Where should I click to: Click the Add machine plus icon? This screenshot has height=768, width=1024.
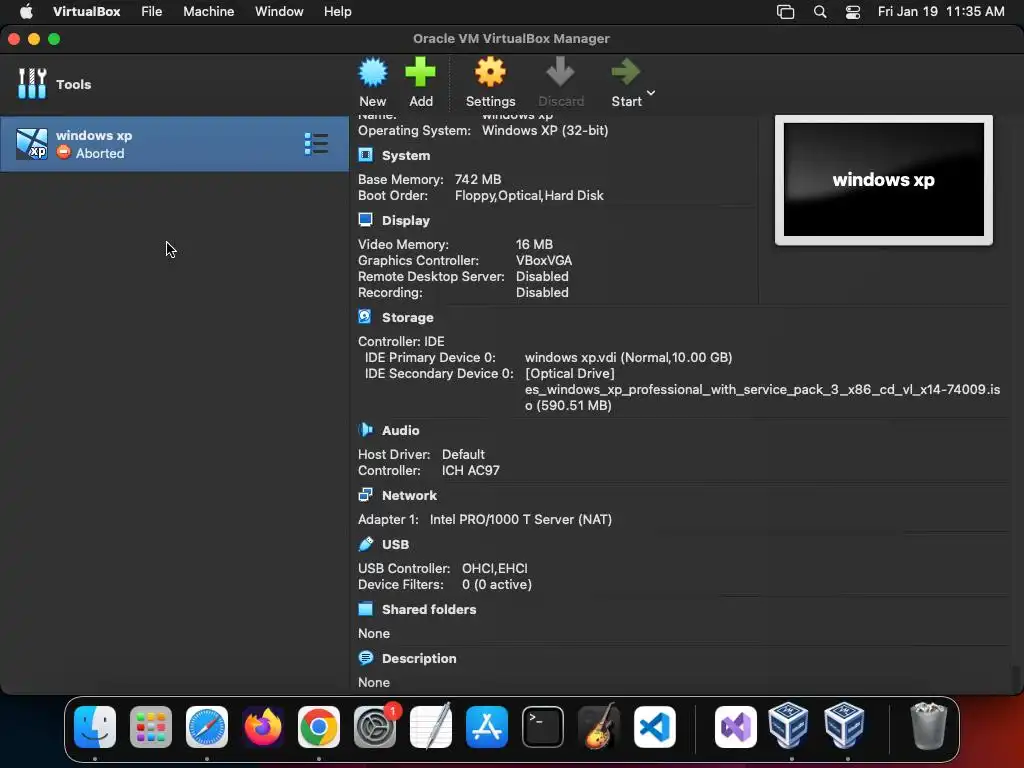pos(421,72)
